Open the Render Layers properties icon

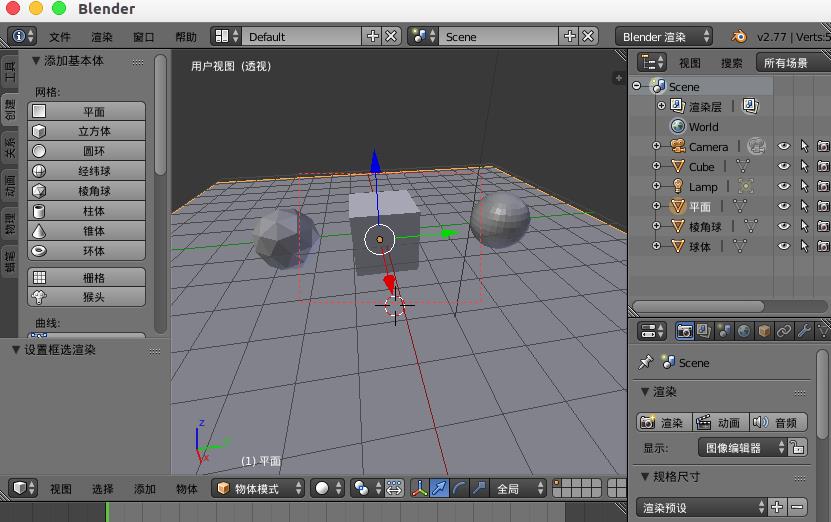click(704, 331)
